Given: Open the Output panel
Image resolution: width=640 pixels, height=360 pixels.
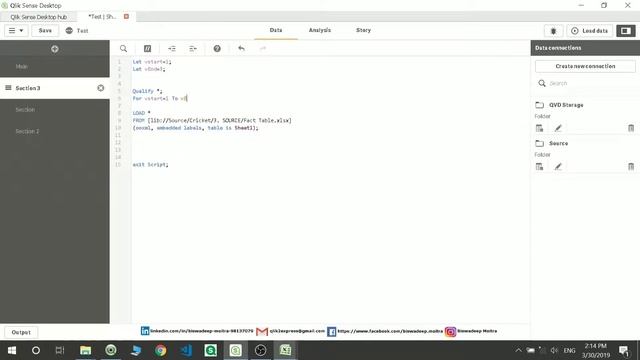Looking at the screenshot, I should (x=21, y=332).
